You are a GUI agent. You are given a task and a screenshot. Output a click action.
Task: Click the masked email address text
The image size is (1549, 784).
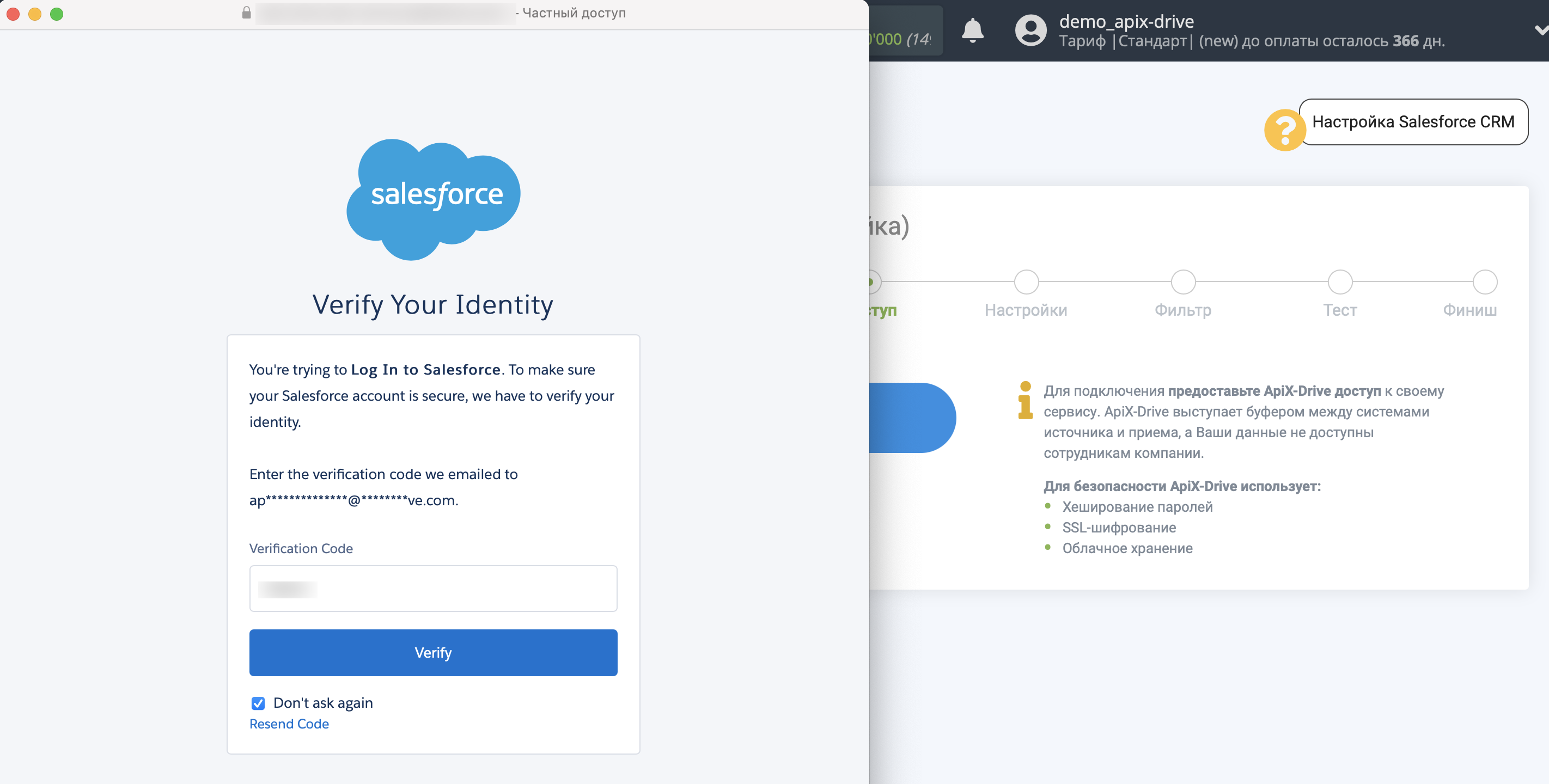tap(353, 500)
